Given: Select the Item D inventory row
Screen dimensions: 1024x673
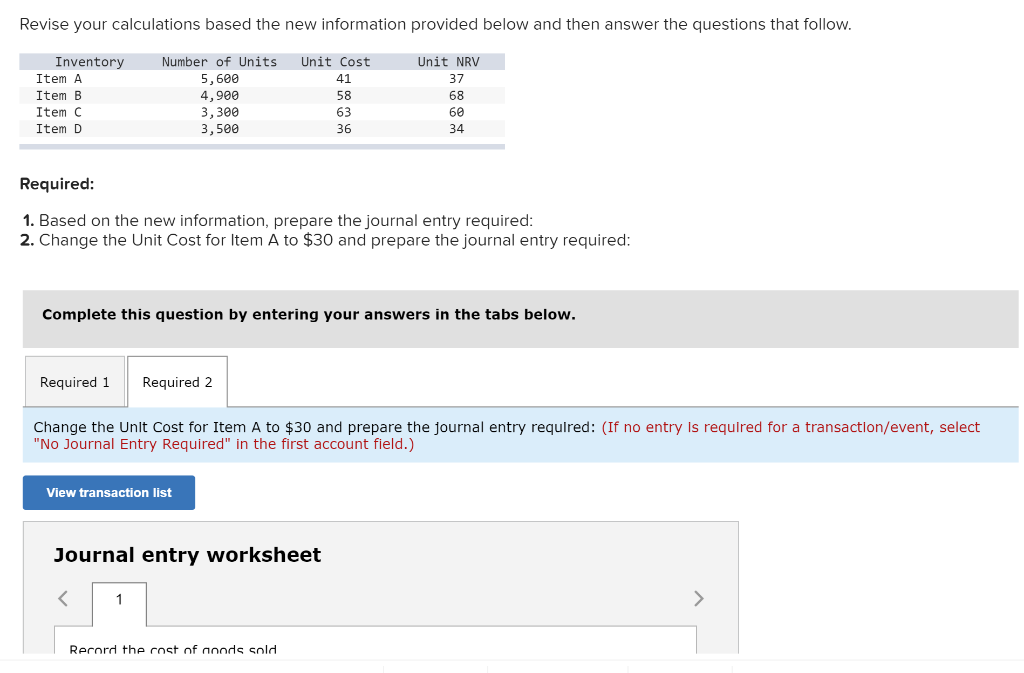Looking at the screenshot, I should pyautogui.click(x=260, y=129).
